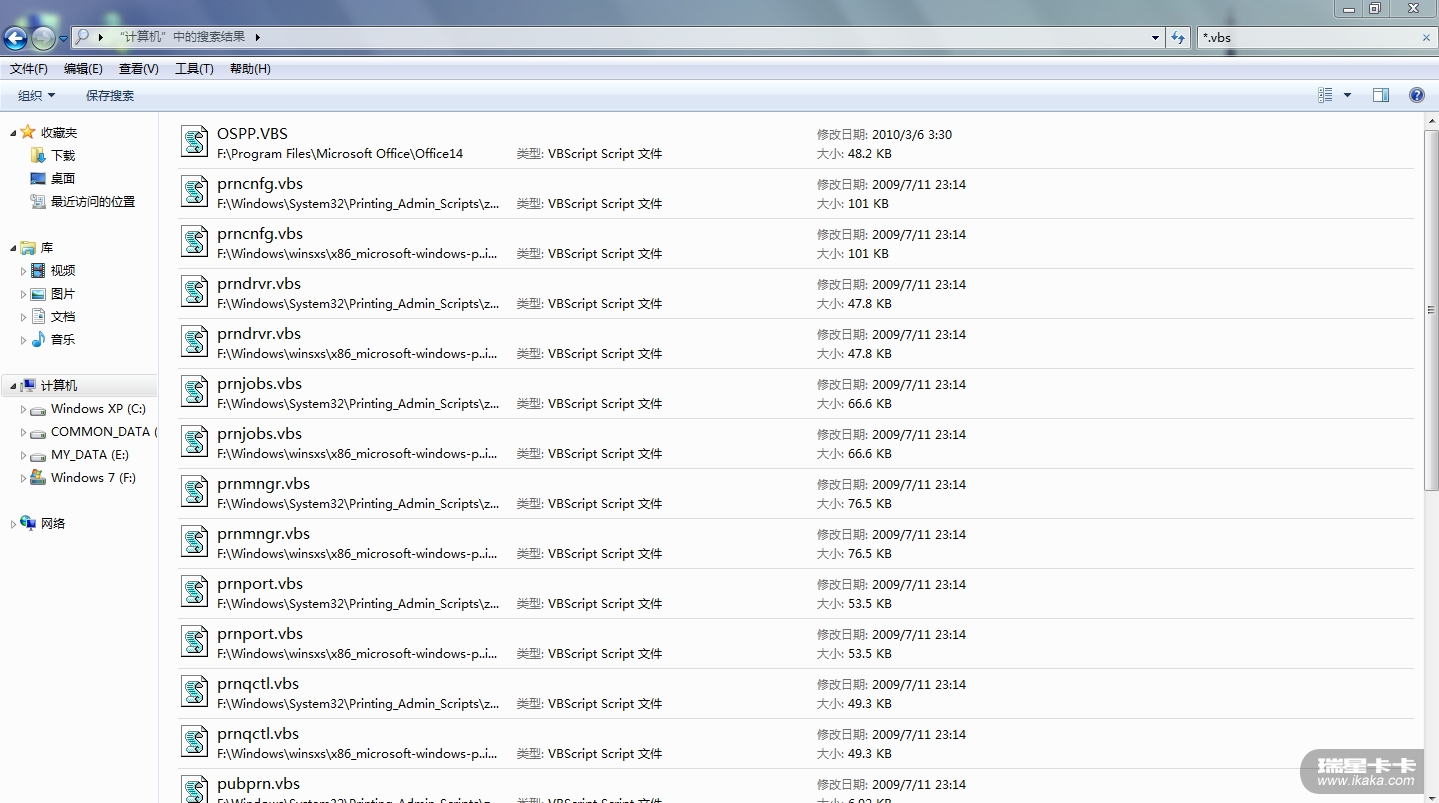Image resolution: width=1439 pixels, height=803 pixels.
Task: Select the 文档 library label
Action: (63, 317)
